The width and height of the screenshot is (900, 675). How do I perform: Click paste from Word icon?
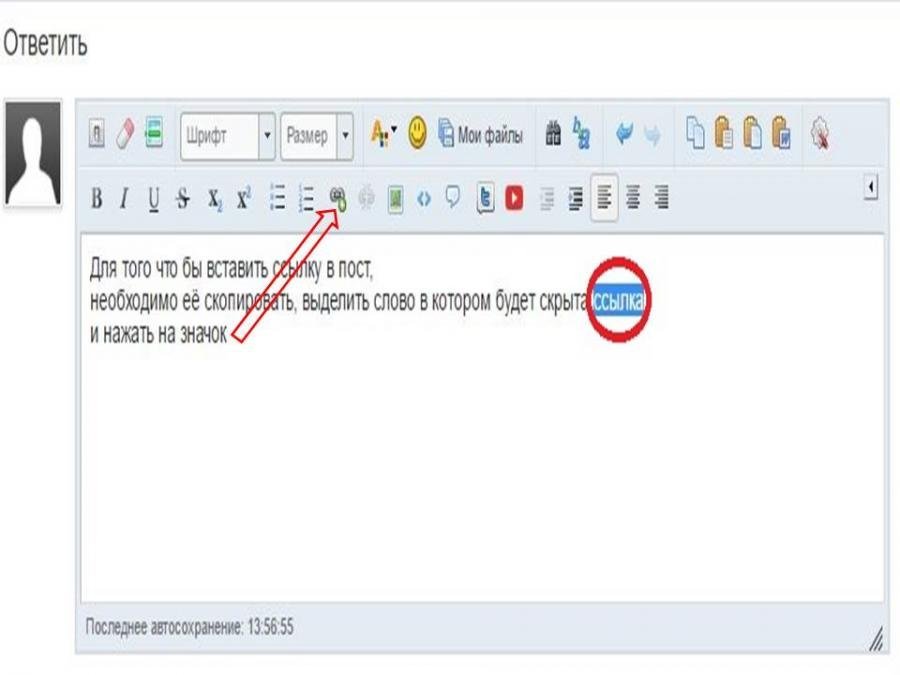pos(781,133)
